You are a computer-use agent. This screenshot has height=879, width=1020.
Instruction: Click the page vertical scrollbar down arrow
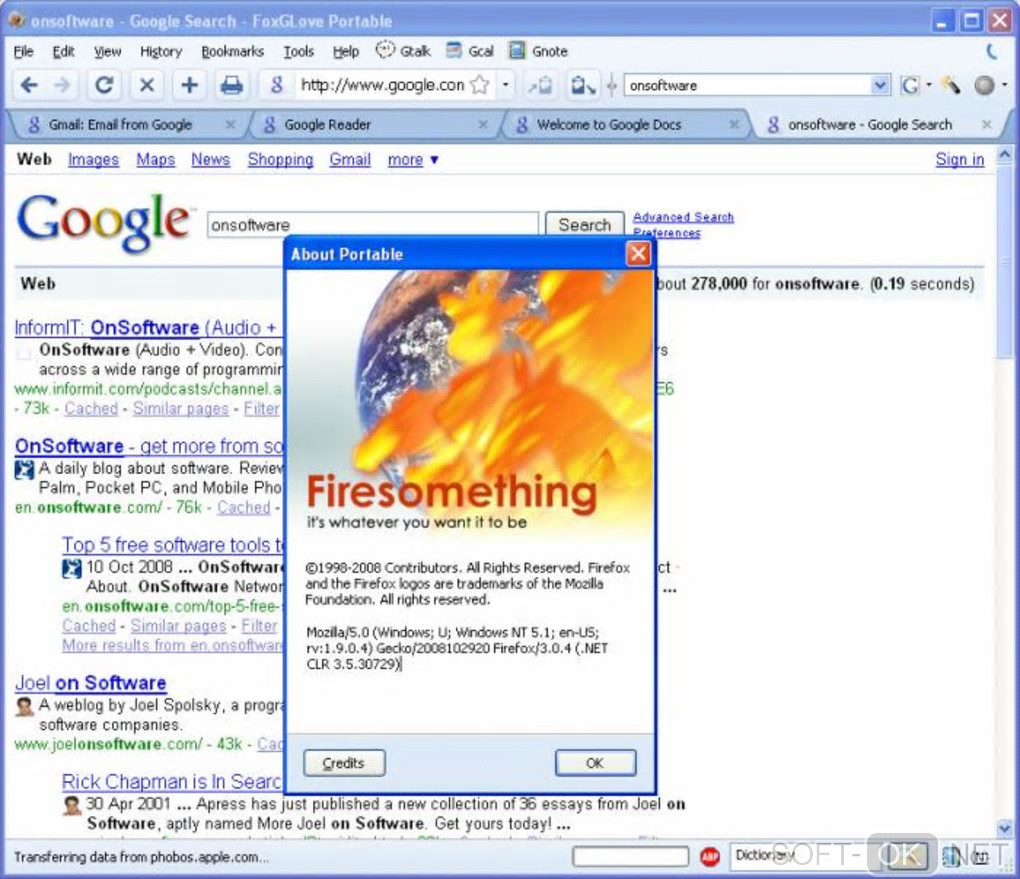1004,829
